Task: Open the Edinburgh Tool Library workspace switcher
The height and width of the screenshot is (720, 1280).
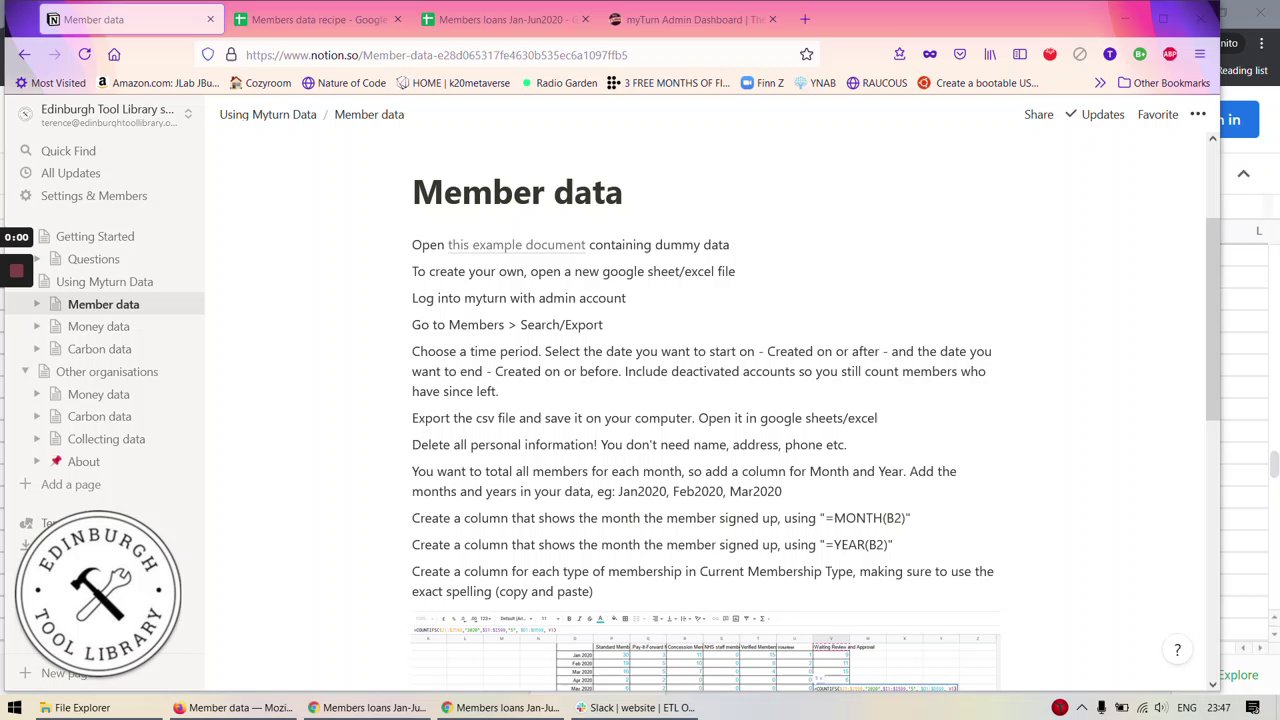Action: click(x=105, y=115)
